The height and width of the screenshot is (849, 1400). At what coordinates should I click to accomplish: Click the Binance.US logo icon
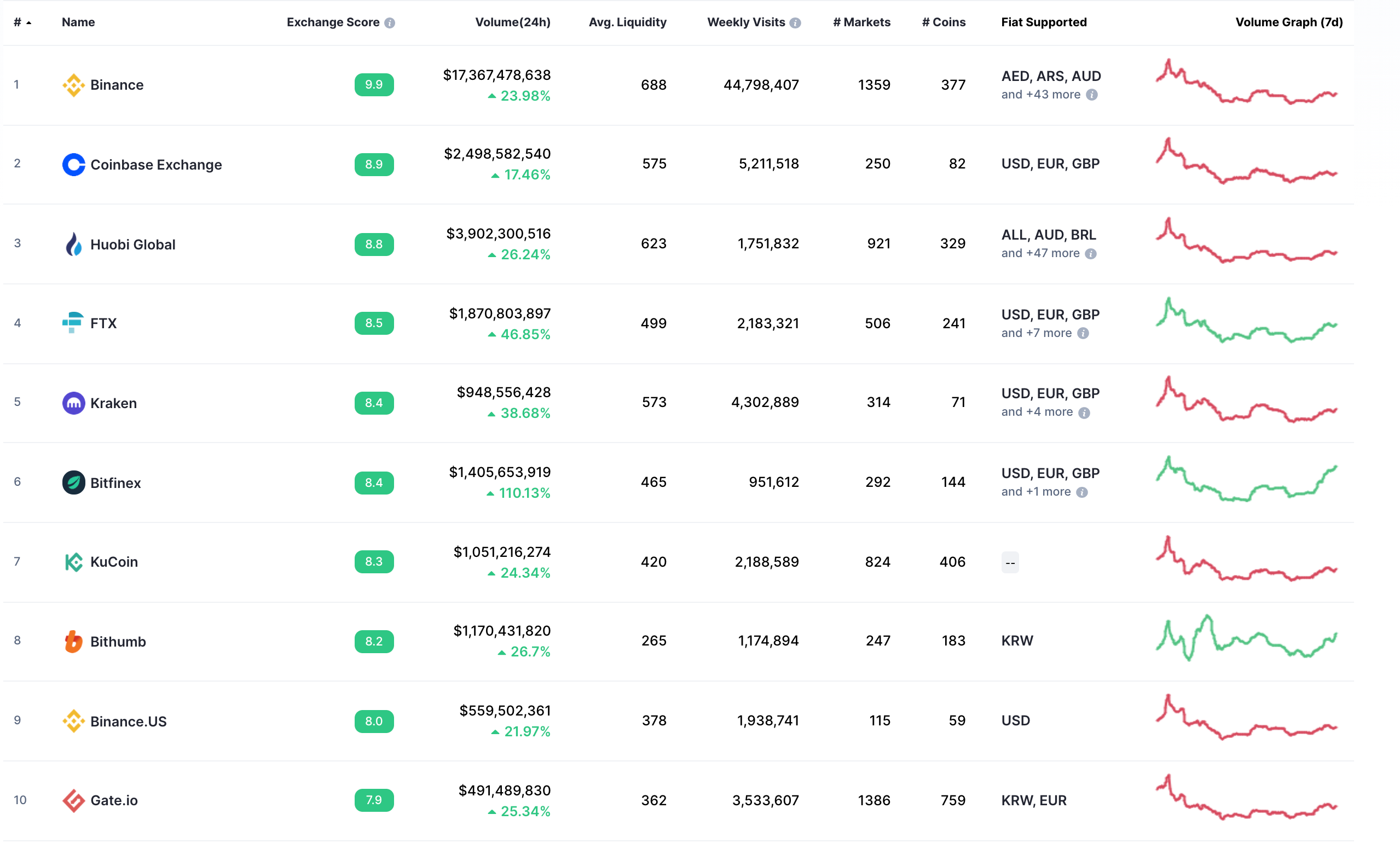coord(73,722)
